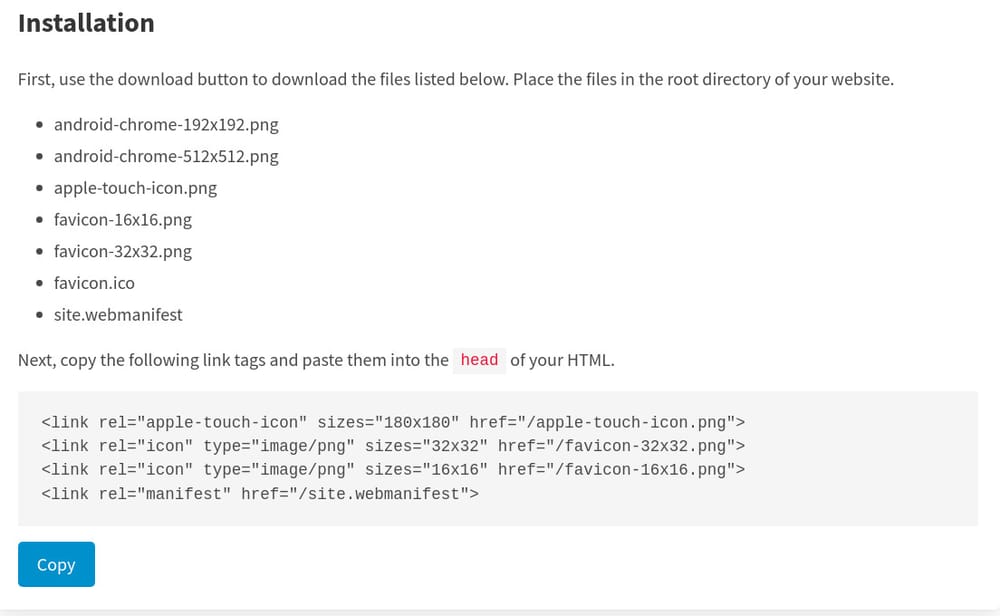Screen dimensions: 1000x616
Task: Click the rel="manifest" link tag code line
Action: coord(260,493)
